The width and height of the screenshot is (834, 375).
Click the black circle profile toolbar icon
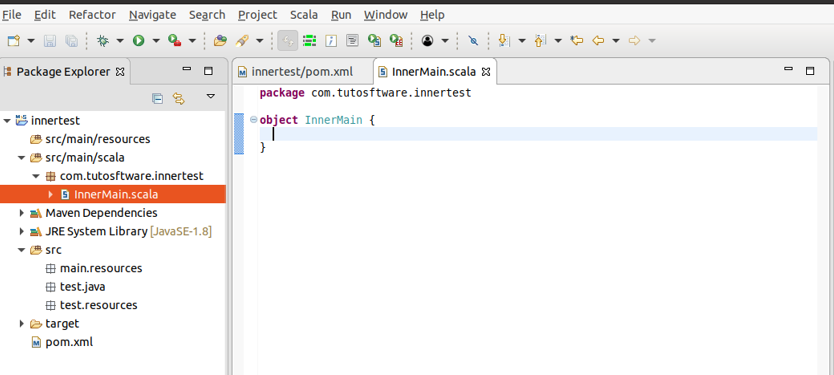coord(428,40)
